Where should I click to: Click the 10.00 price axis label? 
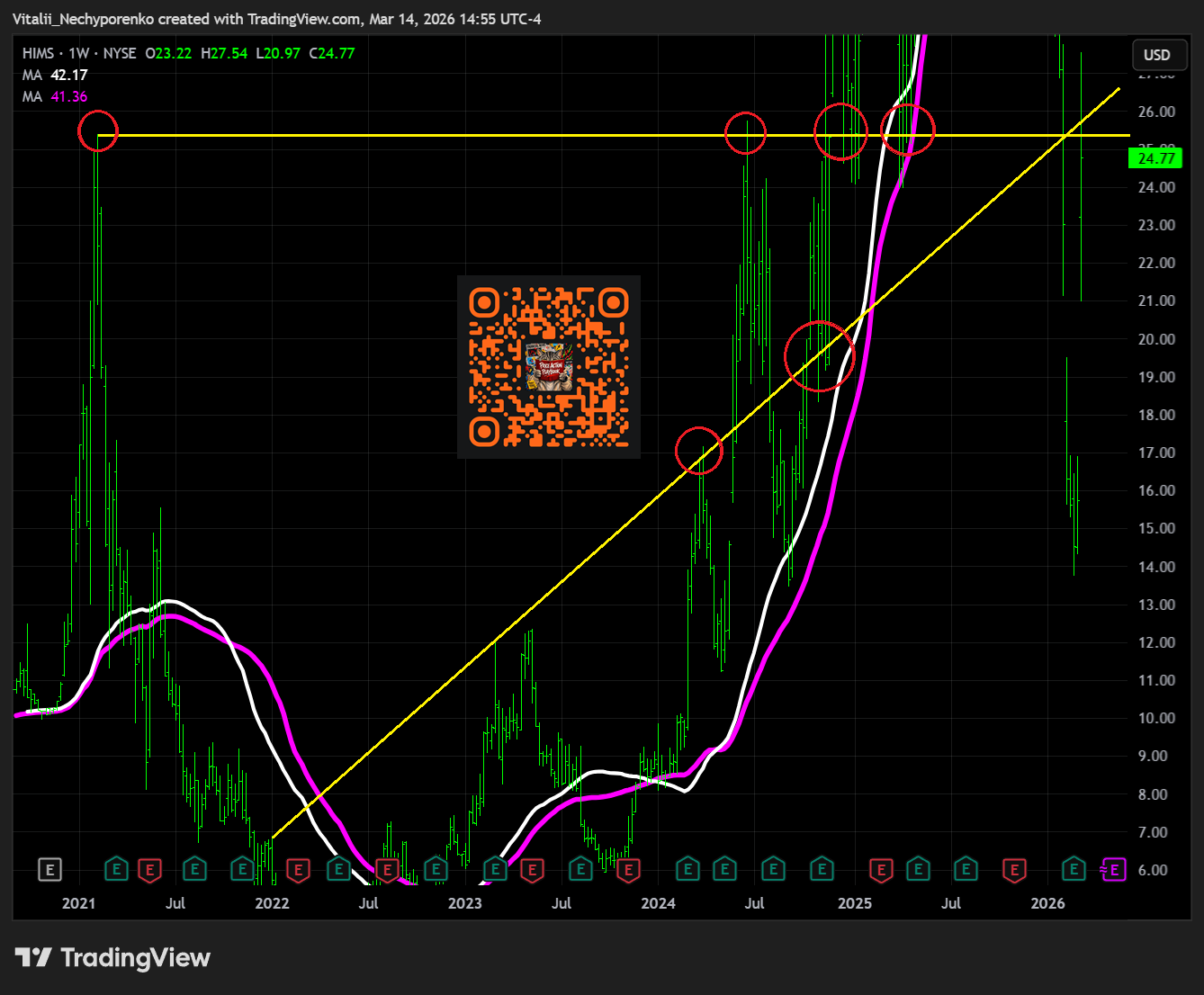(x=1156, y=718)
